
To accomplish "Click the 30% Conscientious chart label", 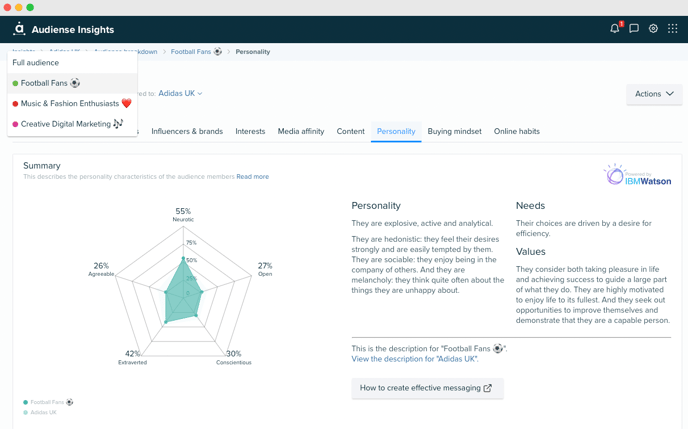I will (234, 357).
